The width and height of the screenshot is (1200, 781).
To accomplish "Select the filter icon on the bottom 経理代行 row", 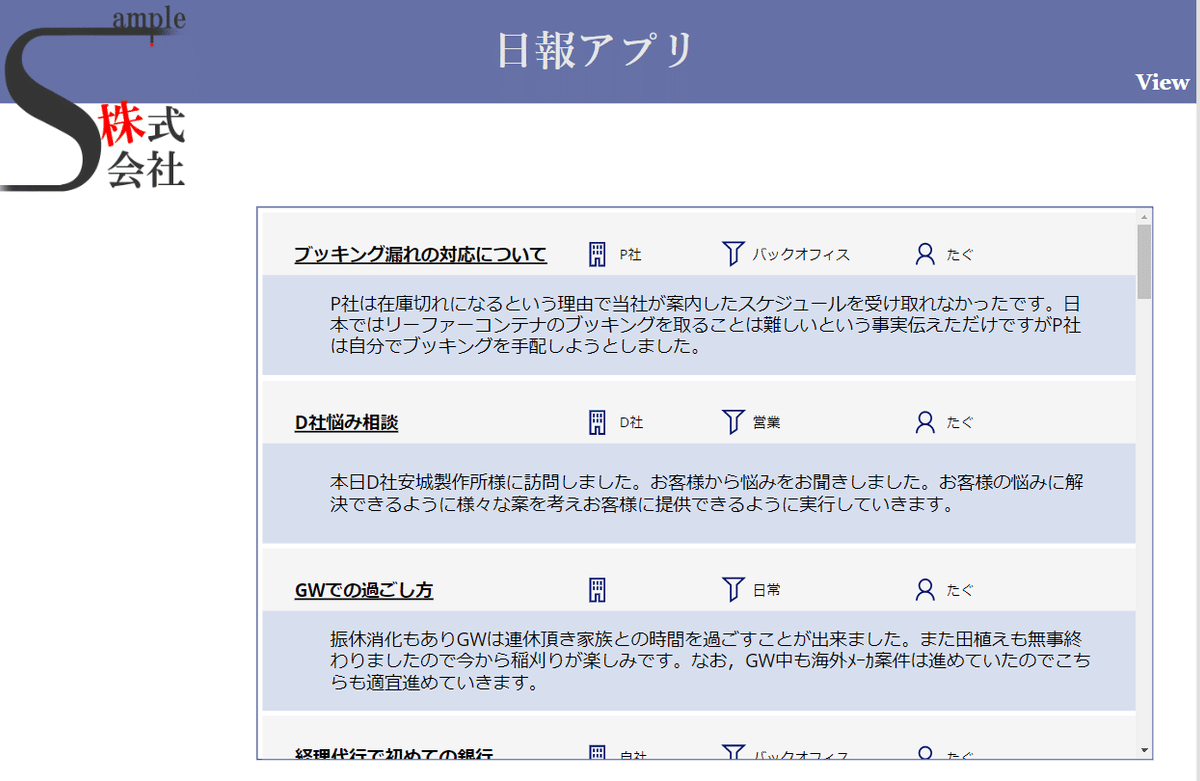I will coord(735,752).
